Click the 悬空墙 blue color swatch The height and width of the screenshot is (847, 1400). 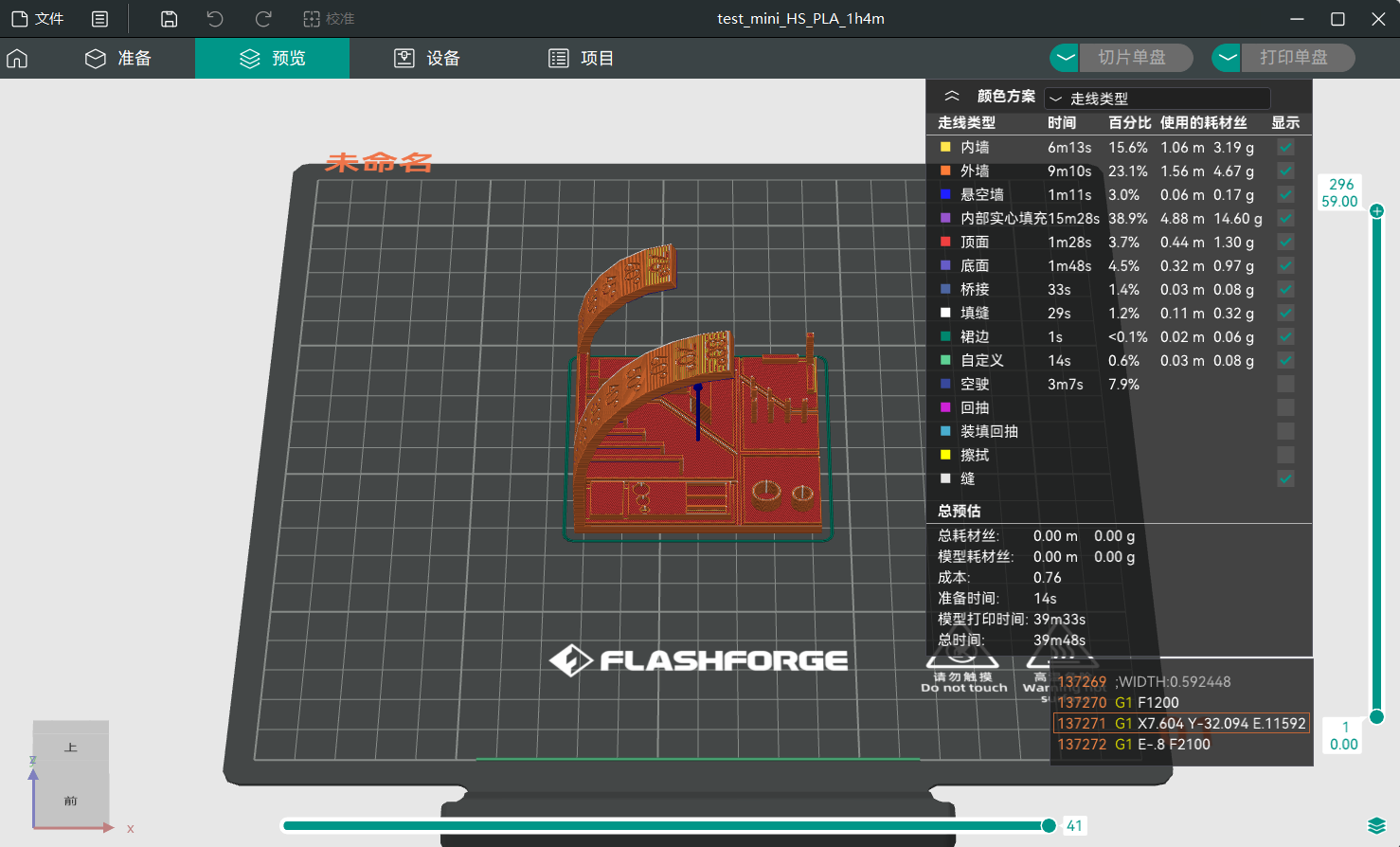pos(945,194)
